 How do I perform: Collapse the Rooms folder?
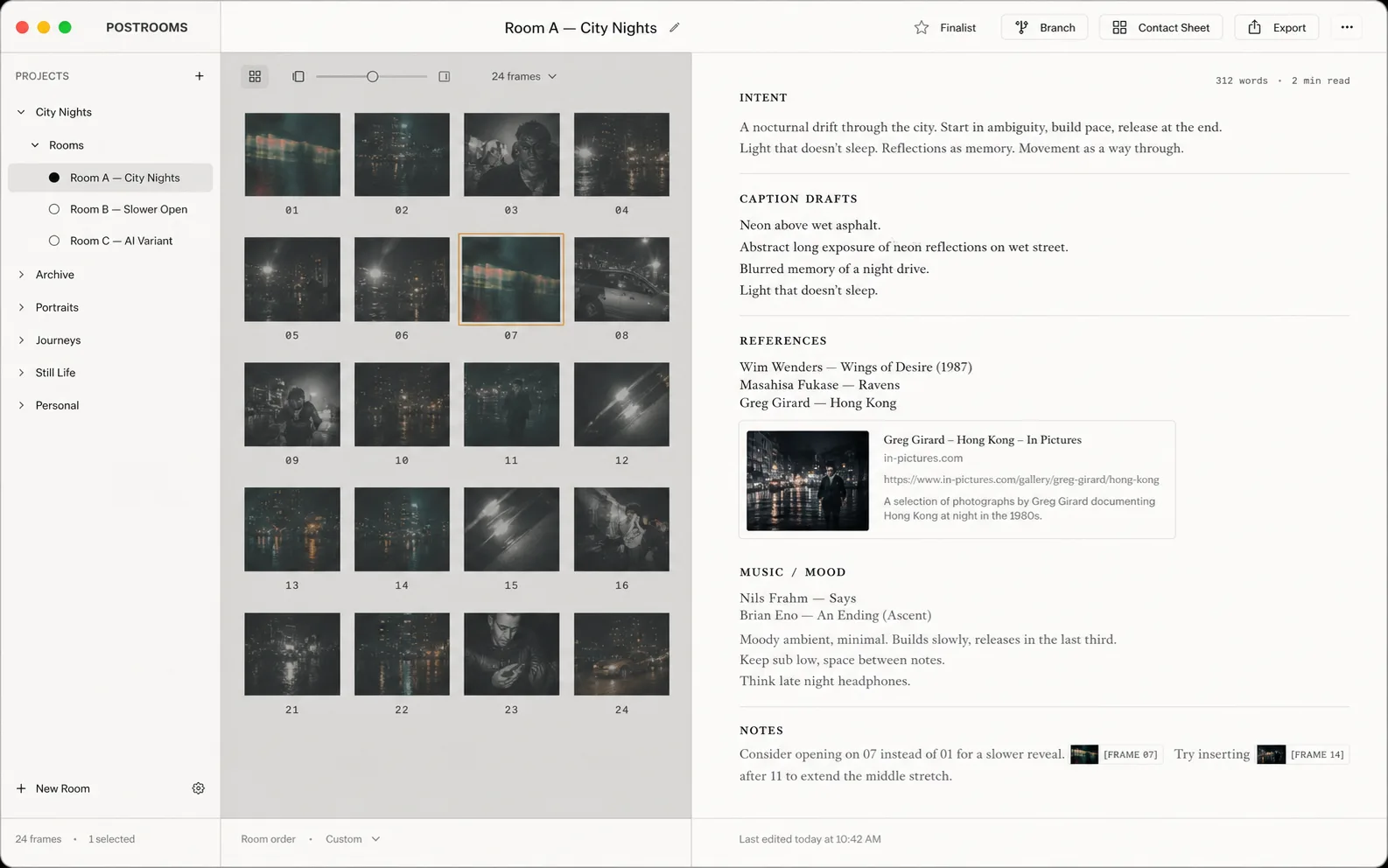pyautogui.click(x=35, y=145)
